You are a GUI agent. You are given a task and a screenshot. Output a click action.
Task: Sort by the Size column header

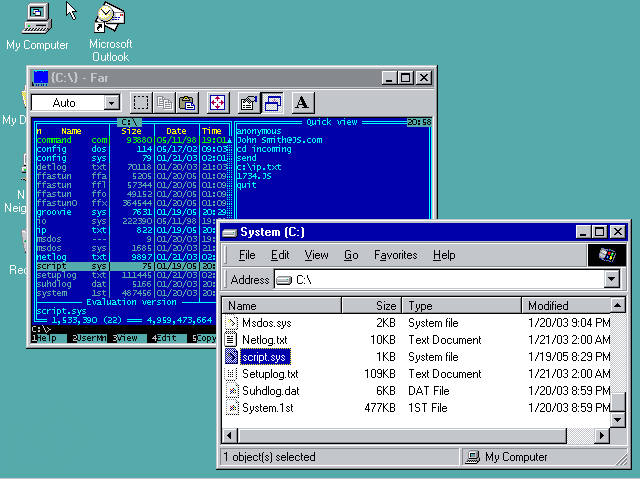[371, 305]
